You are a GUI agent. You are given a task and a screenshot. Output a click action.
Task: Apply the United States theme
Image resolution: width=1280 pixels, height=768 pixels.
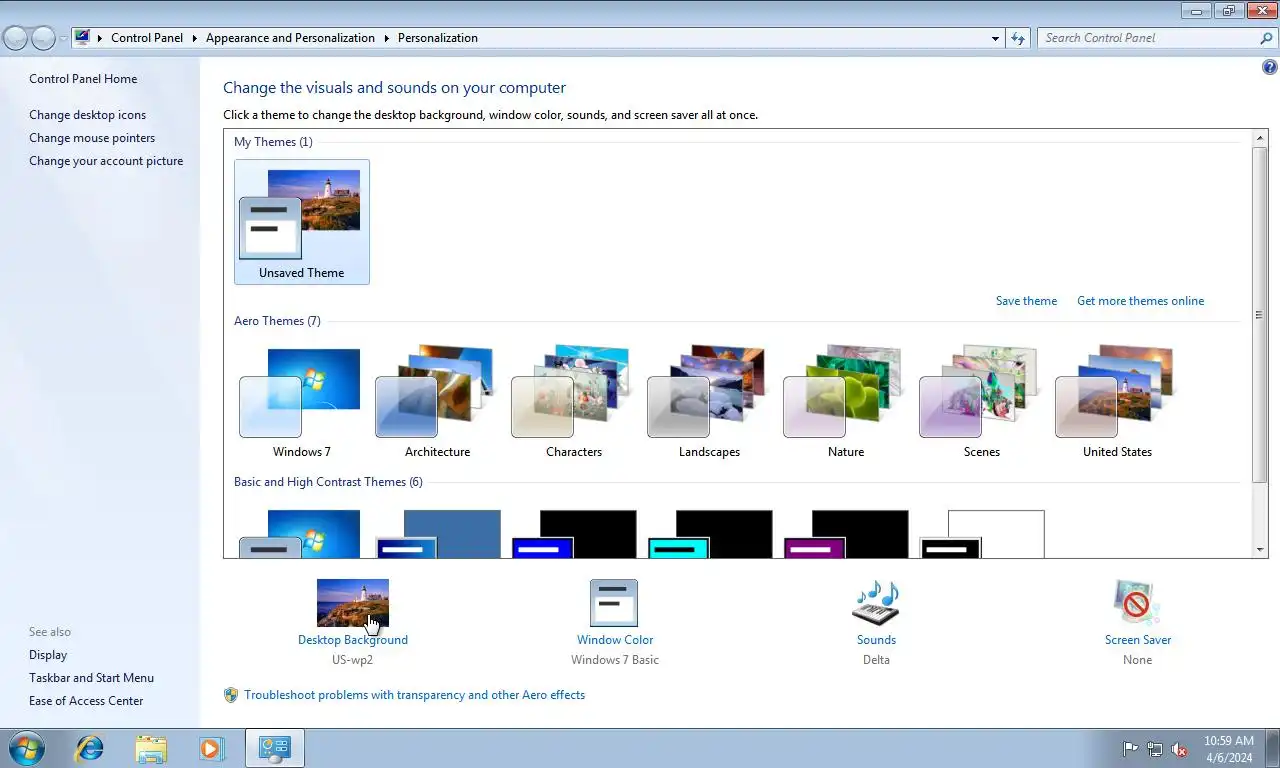[1117, 402]
